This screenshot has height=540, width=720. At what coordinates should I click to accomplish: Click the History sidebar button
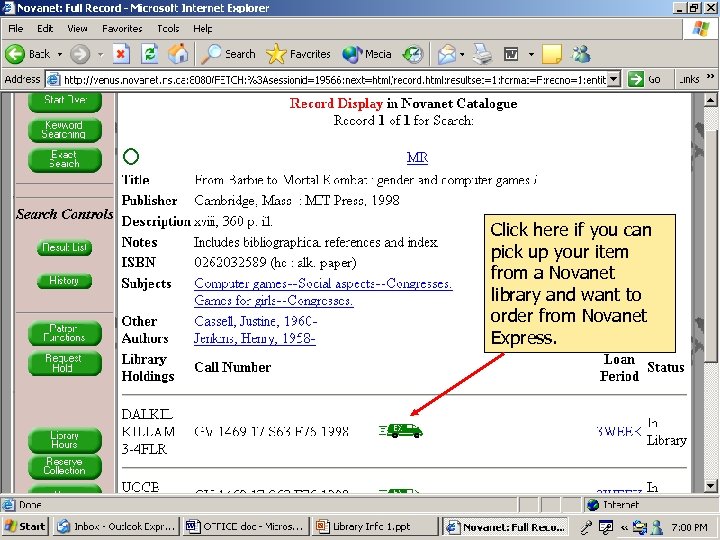click(64, 281)
